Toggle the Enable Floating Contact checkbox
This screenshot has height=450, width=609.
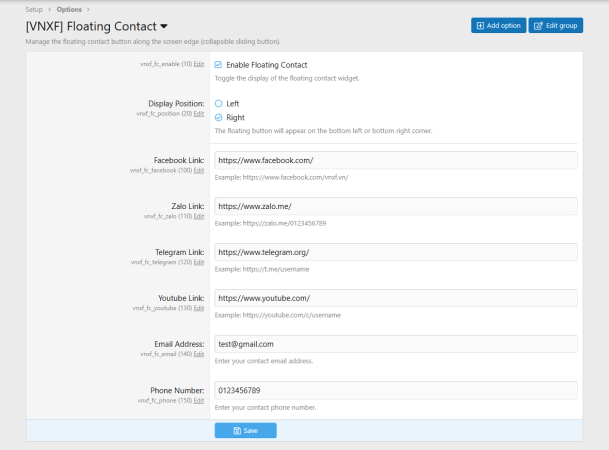point(218,65)
